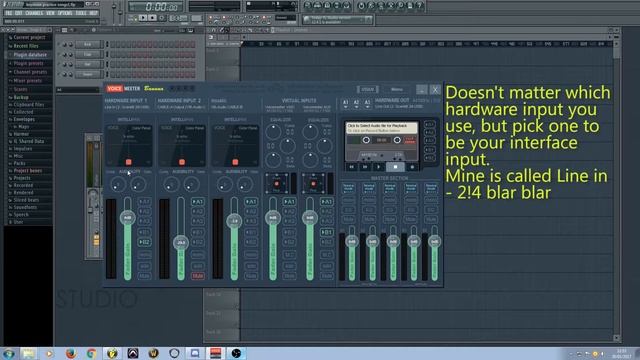The width and height of the screenshot is (640, 360).
Task: Open FL Studio FILE menu
Action: (x=9, y=13)
